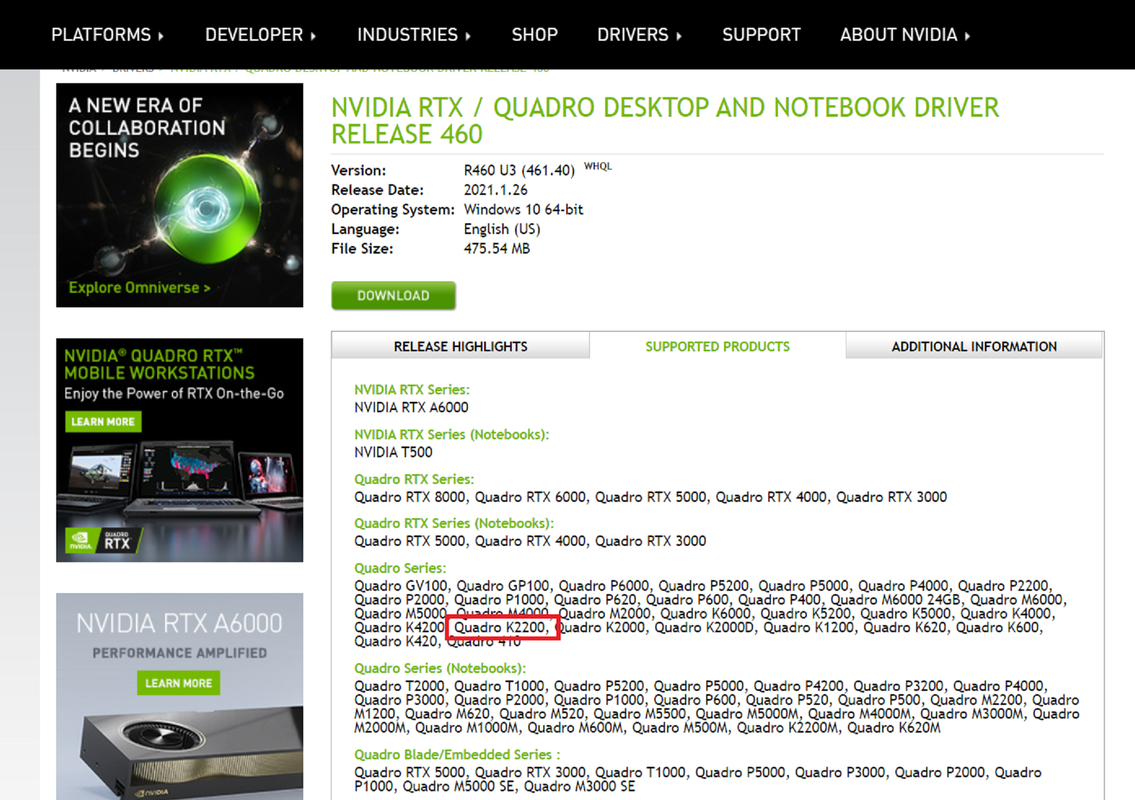
Task: Click LEARN MORE on the RTX A6000 ad
Action: pyautogui.click(x=178, y=683)
